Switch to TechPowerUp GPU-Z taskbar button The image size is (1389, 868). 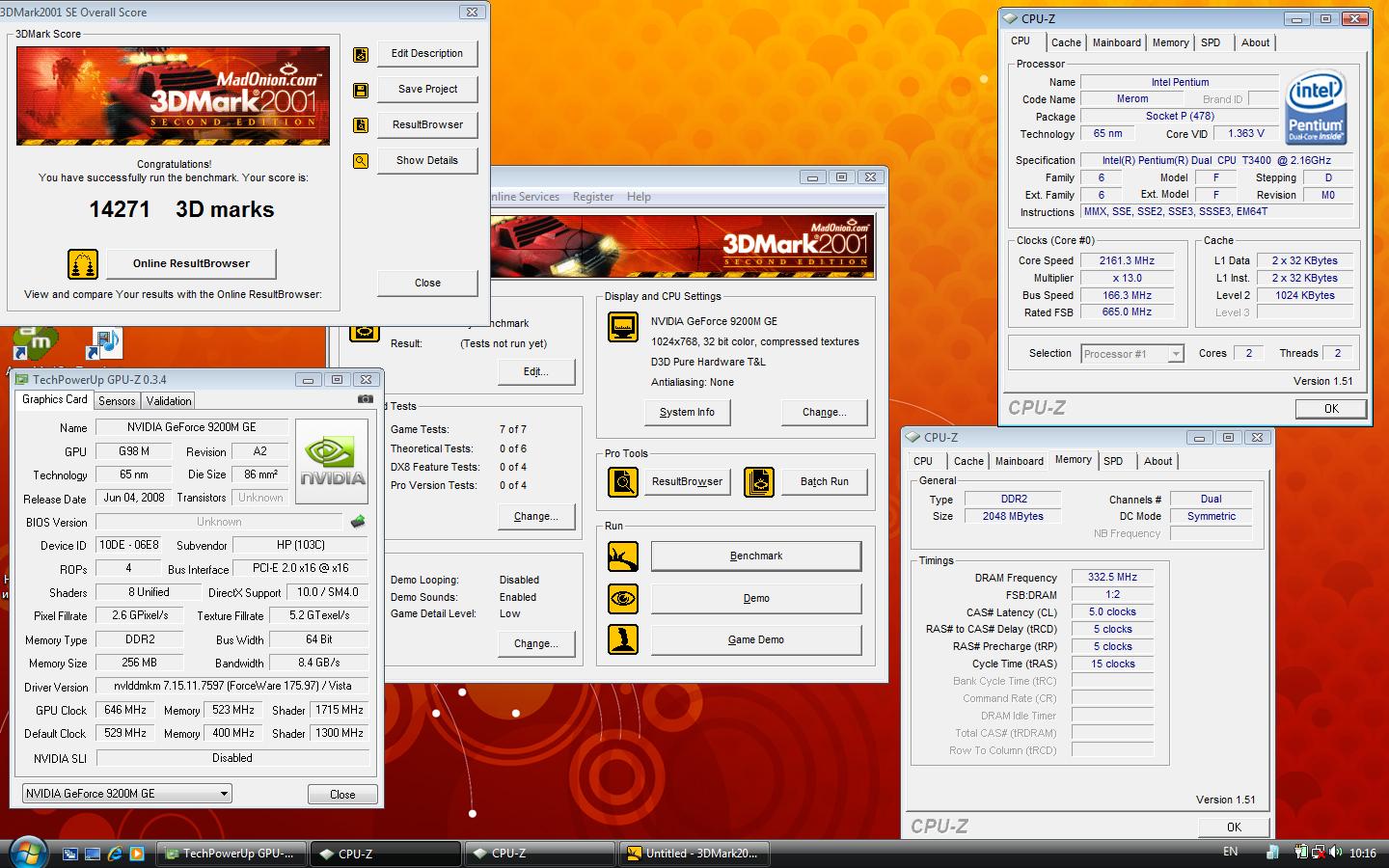click(x=232, y=854)
